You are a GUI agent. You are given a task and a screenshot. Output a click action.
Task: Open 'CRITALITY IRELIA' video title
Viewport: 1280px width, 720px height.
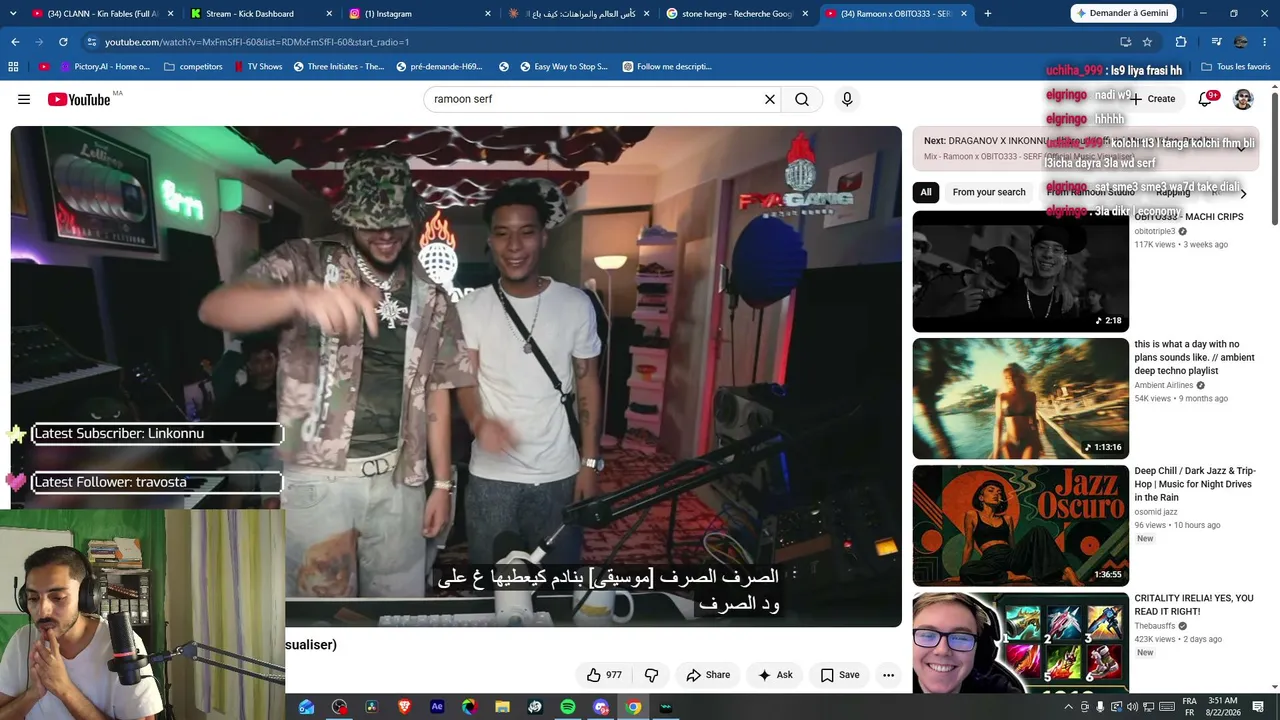[1194, 605]
